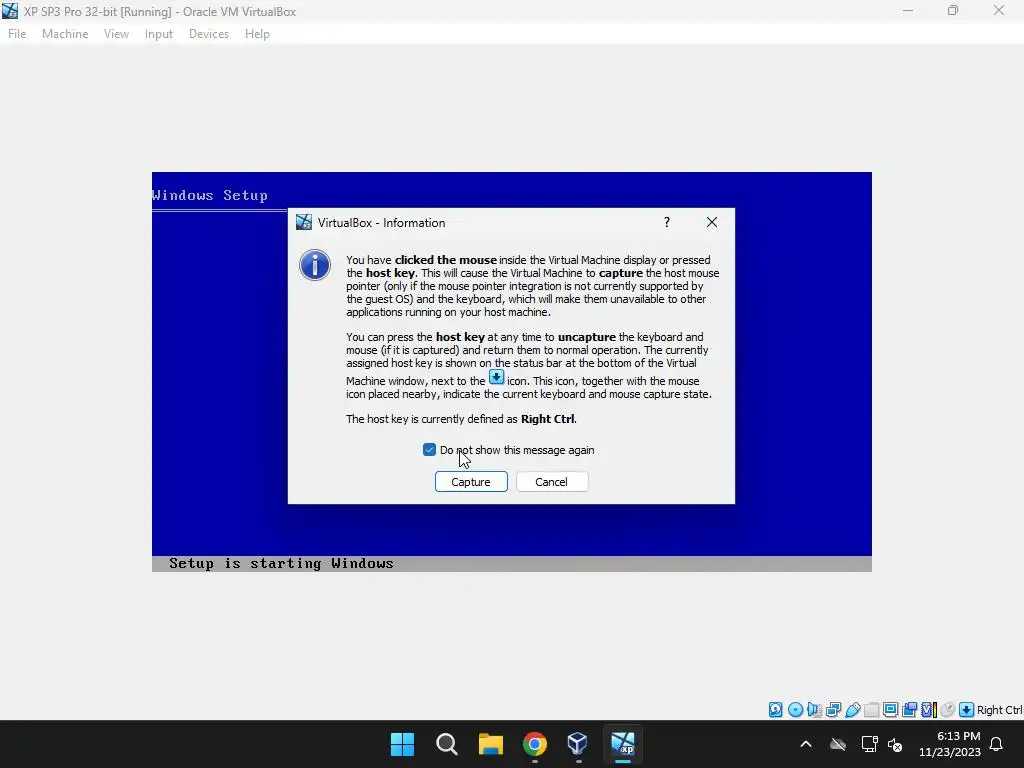Viewport: 1024px width, 768px height.
Task: Click the network tray icon
Action: pos(869,744)
